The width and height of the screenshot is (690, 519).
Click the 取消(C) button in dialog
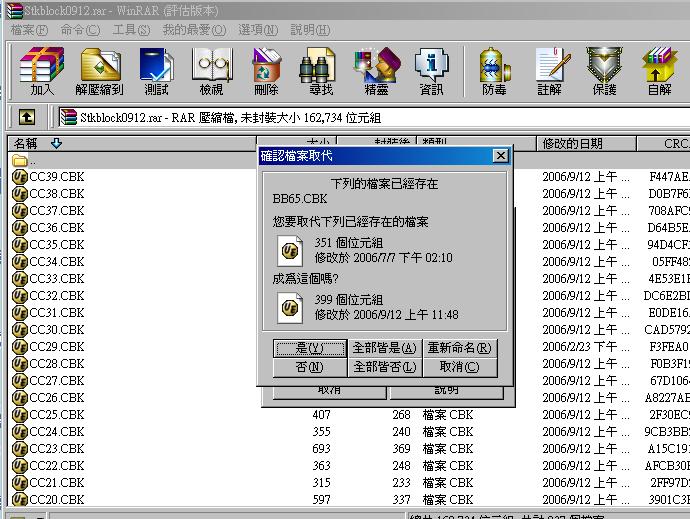[460, 367]
